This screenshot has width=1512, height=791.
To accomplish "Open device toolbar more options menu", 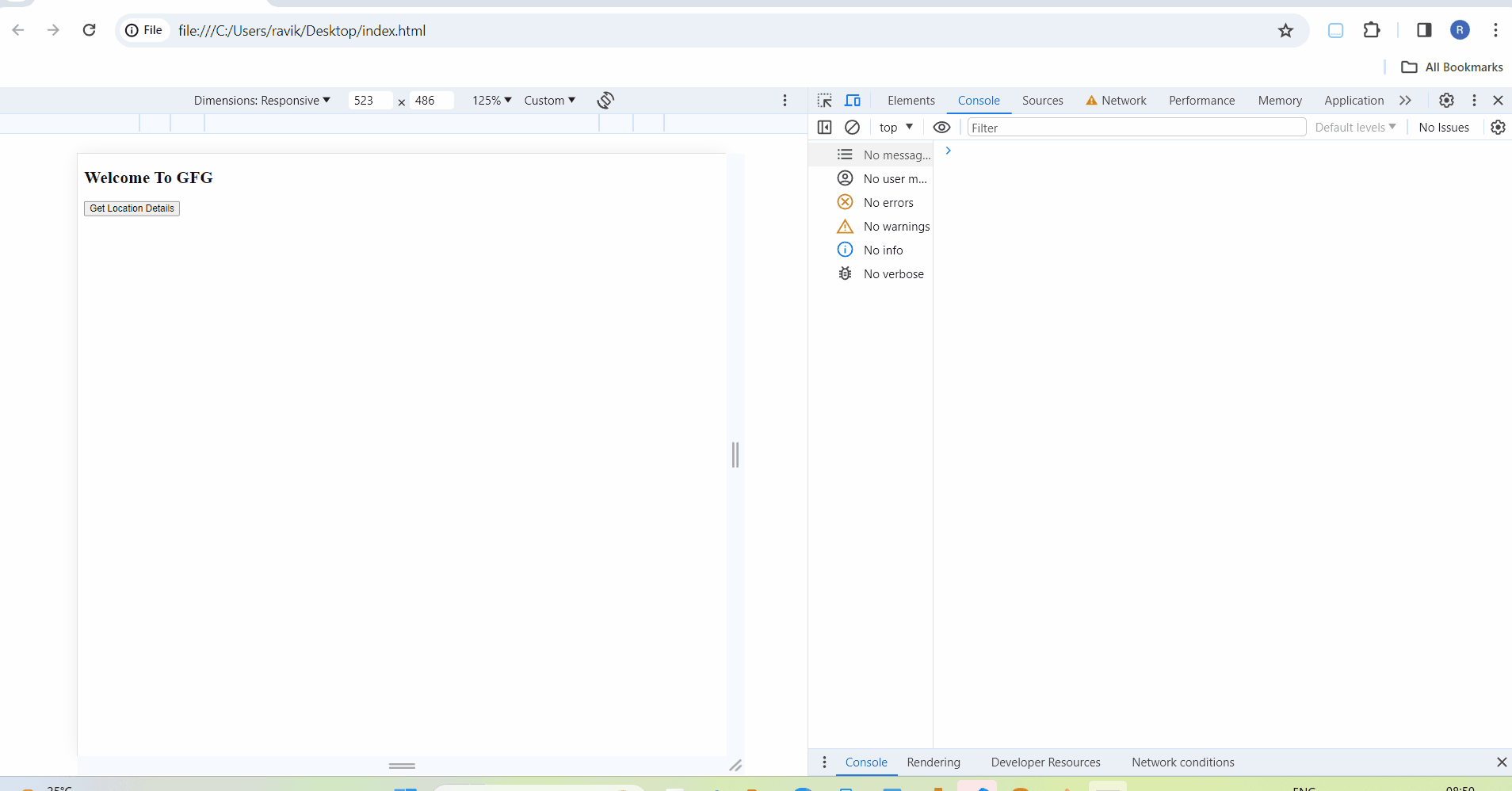I will (785, 100).
